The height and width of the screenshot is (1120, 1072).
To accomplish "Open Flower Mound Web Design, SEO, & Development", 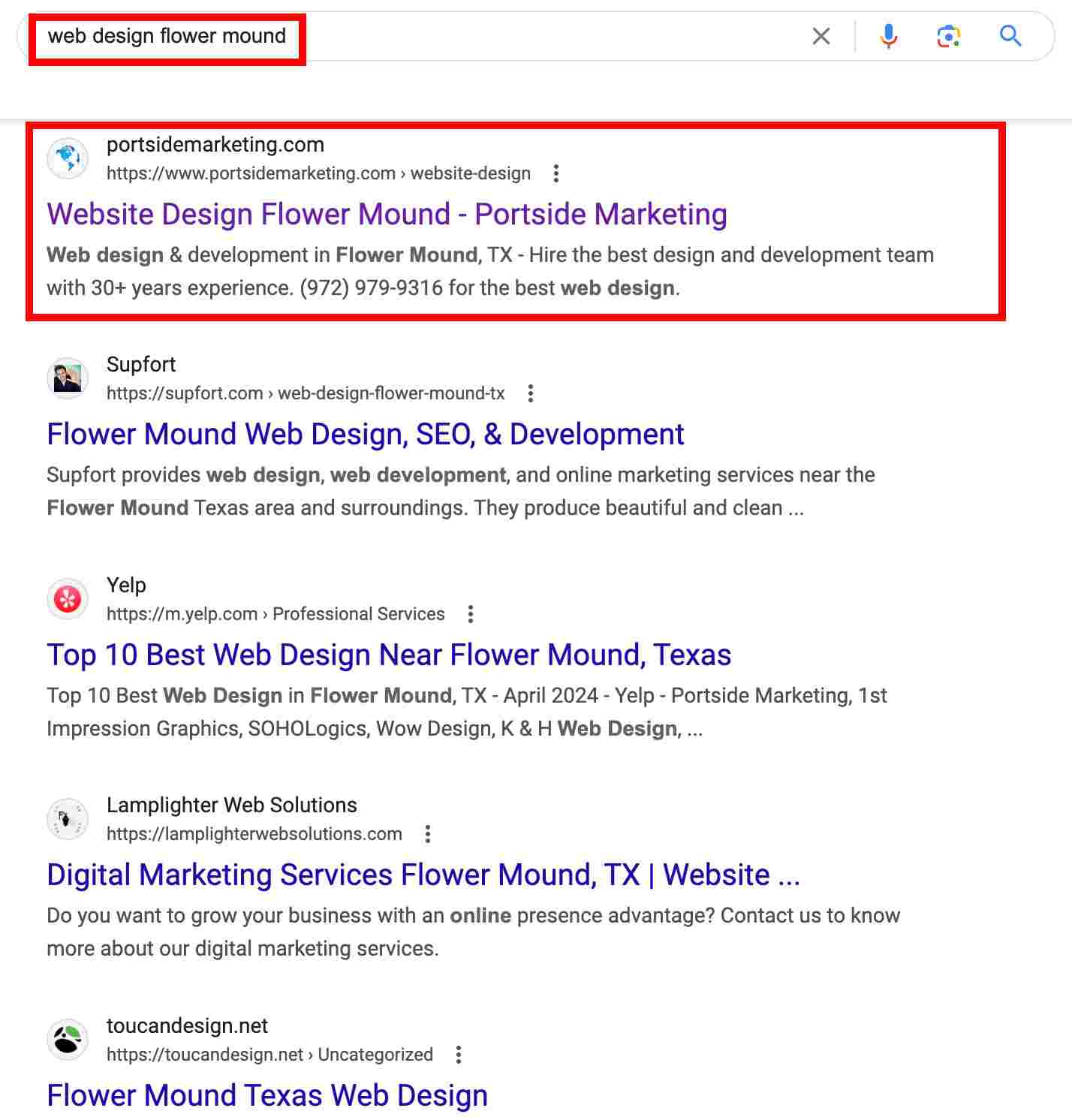I will (365, 434).
